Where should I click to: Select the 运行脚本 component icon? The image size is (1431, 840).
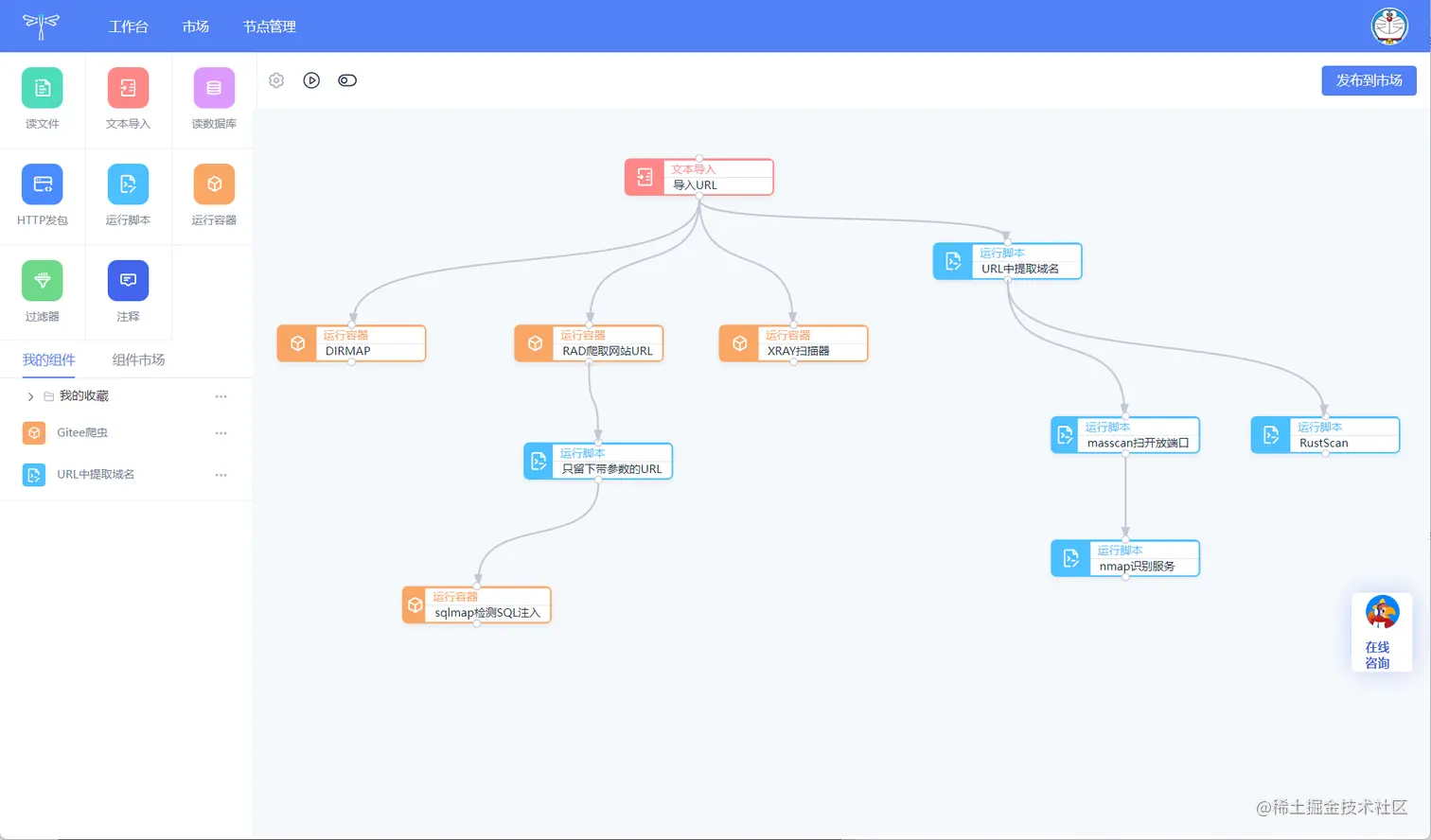(x=128, y=184)
